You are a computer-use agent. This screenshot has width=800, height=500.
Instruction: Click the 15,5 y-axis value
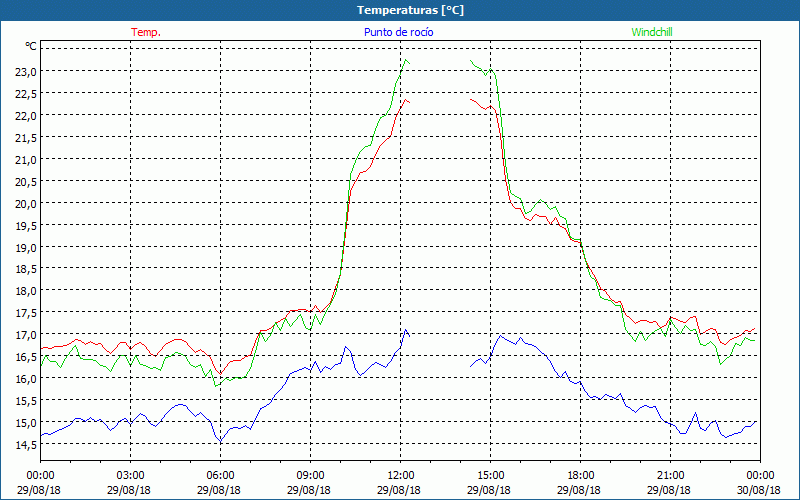coord(26,401)
